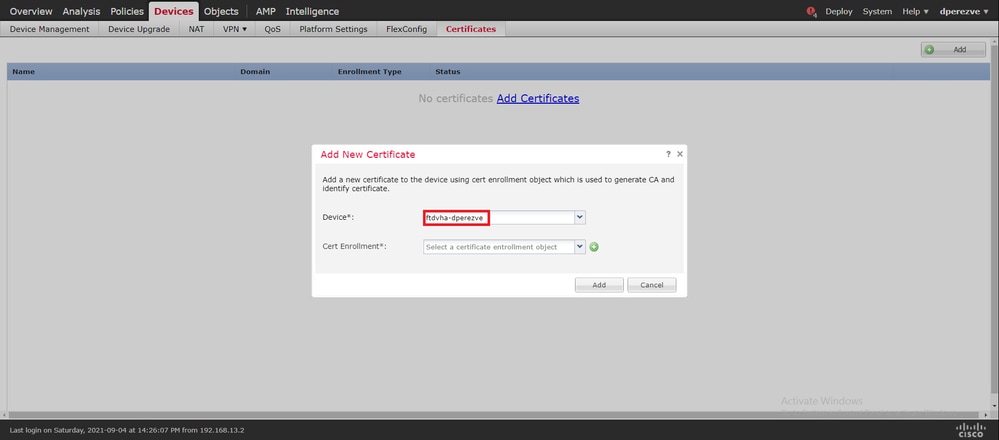Click the horizontal scrollbar at bottom
The width and height of the screenshot is (999, 440).
[495, 415]
